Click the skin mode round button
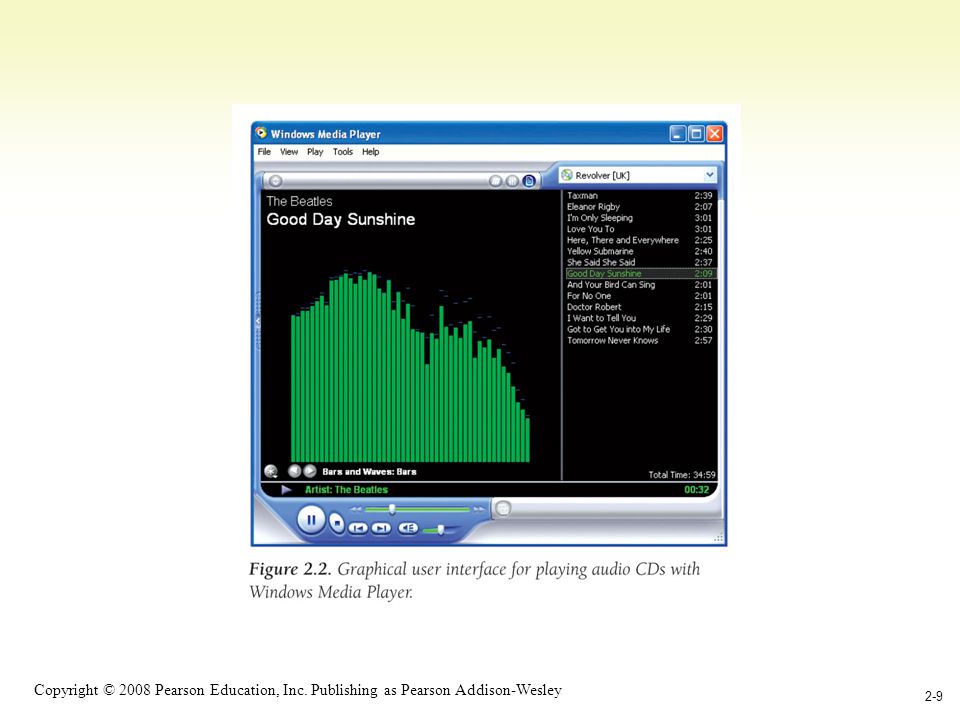 tap(503, 508)
